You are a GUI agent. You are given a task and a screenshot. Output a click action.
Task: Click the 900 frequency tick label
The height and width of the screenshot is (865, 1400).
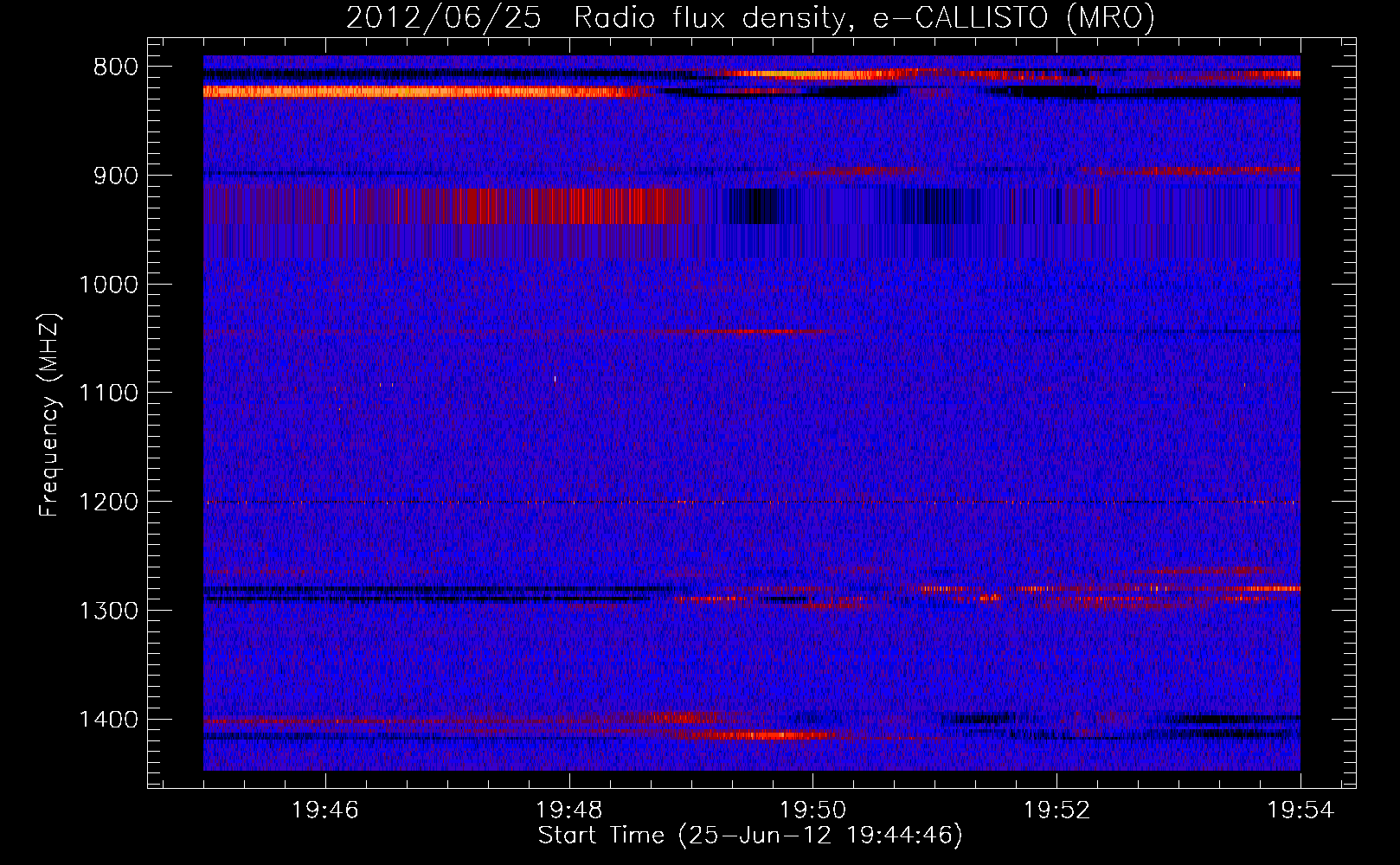(116, 176)
